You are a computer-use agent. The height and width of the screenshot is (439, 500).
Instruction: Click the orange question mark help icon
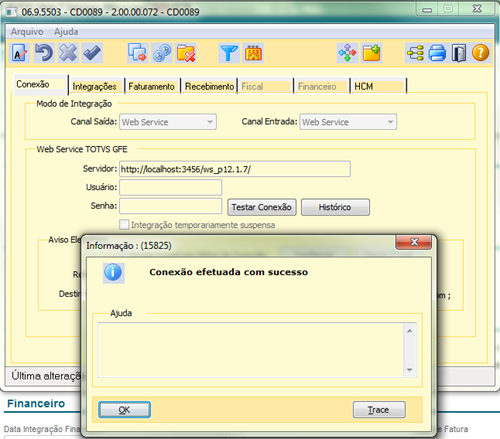point(480,53)
